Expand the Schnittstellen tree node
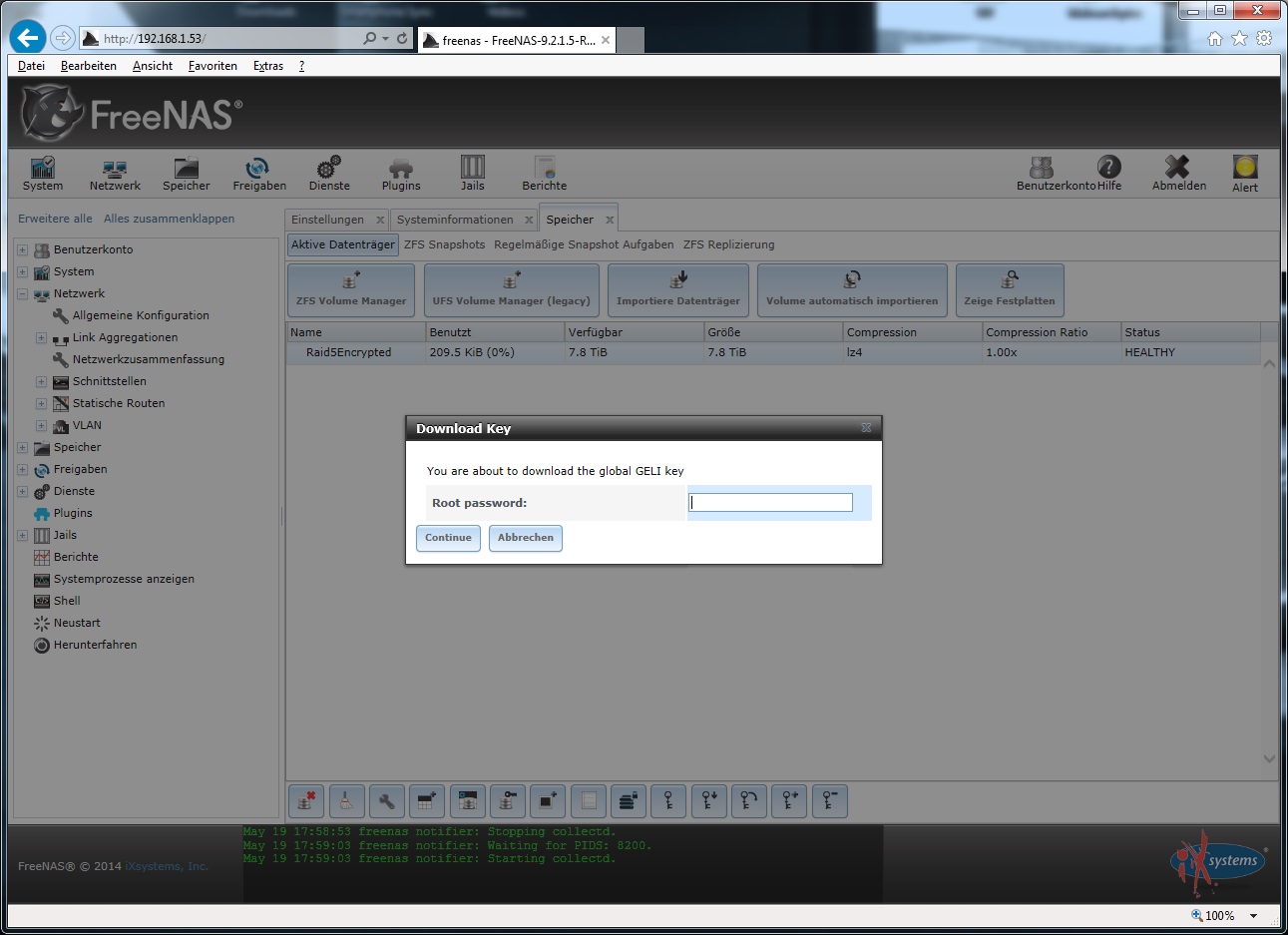The height and width of the screenshot is (935, 1288). [41, 381]
